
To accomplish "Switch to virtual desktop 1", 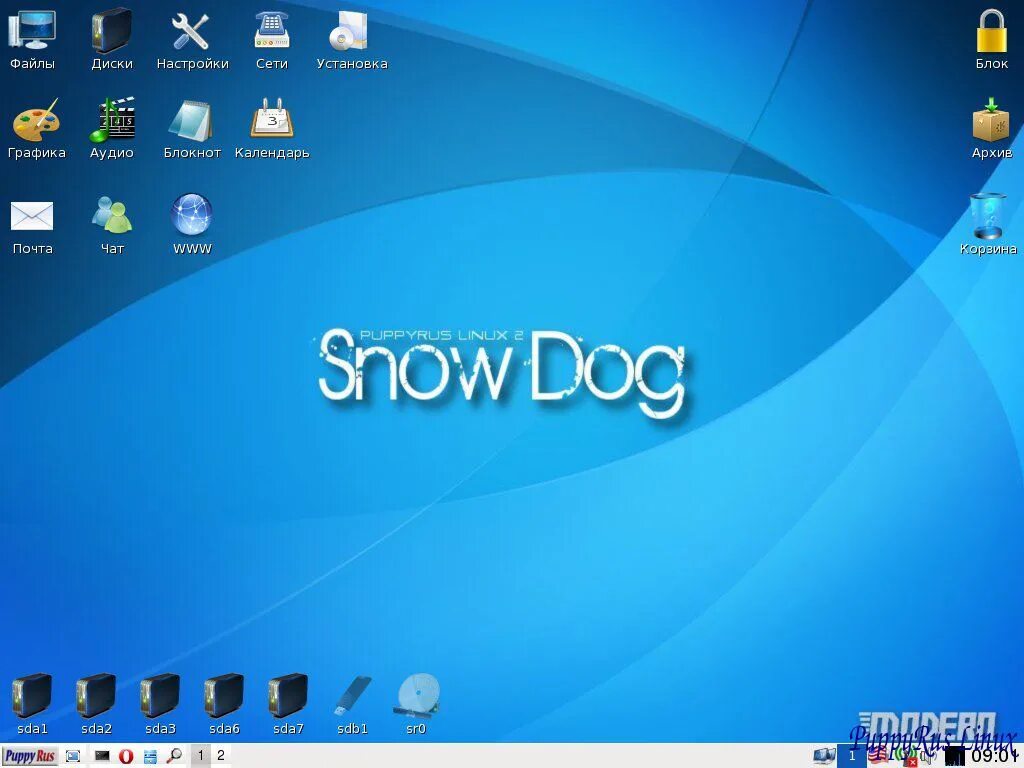I will pyautogui.click(x=200, y=756).
